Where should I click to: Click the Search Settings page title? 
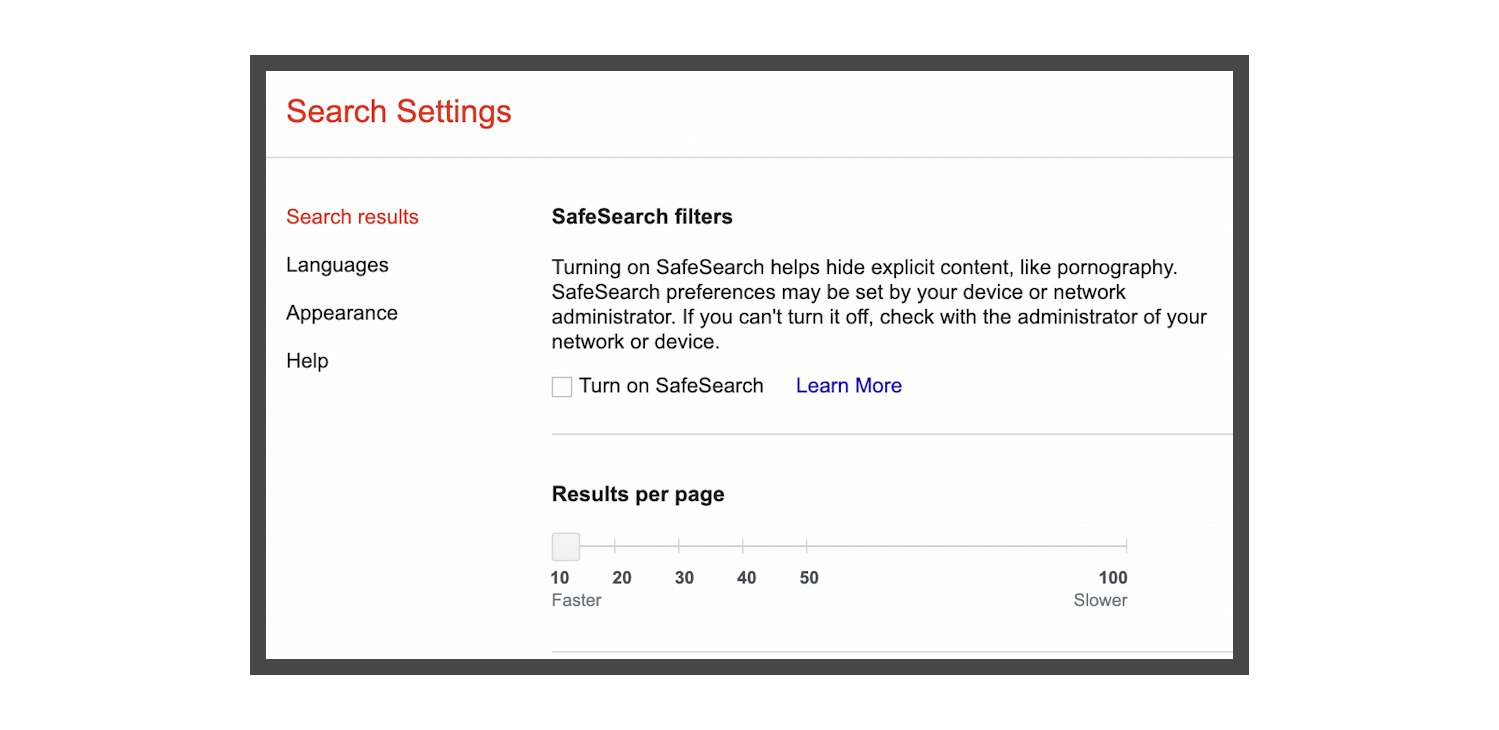pos(398,112)
